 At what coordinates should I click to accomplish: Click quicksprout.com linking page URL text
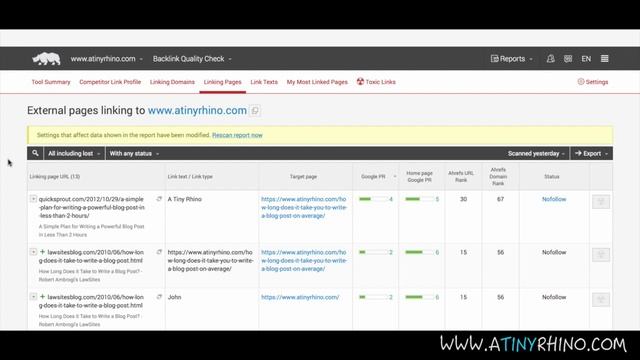click(x=91, y=207)
